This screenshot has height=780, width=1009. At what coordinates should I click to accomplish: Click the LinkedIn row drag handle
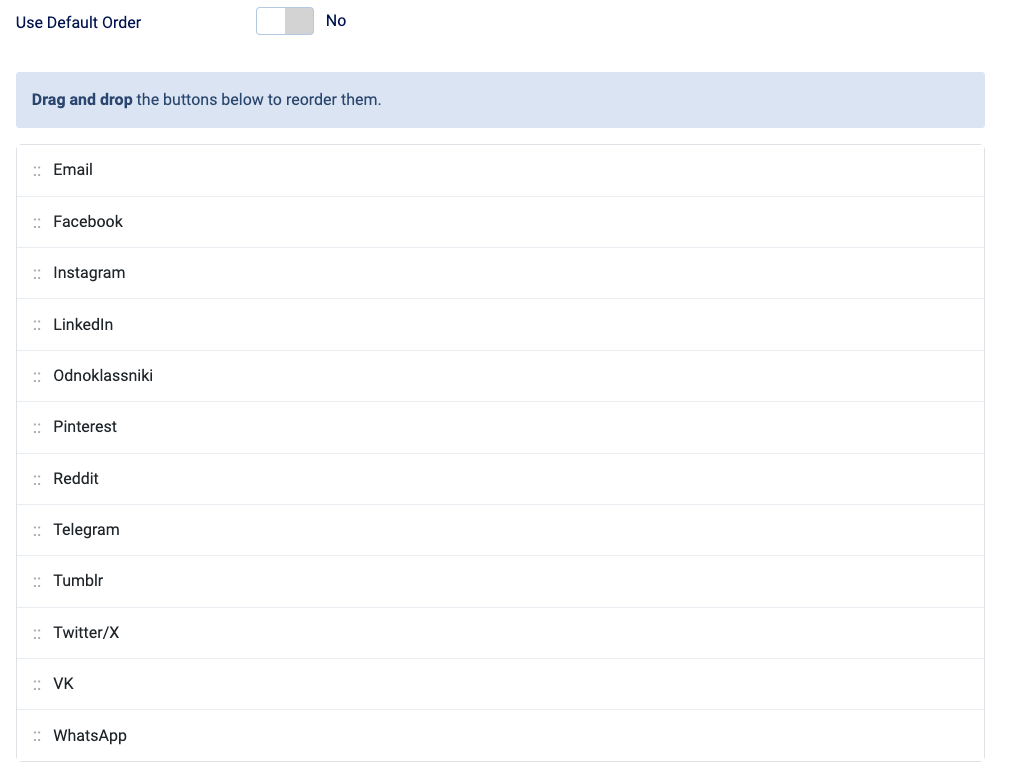pos(37,325)
